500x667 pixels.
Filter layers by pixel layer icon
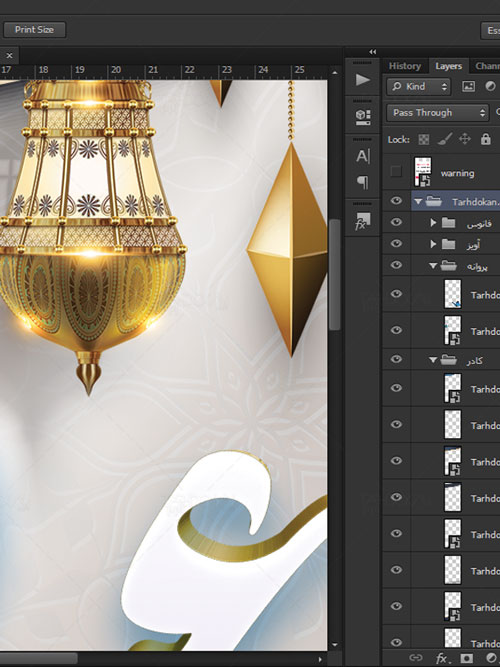(x=468, y=86)
